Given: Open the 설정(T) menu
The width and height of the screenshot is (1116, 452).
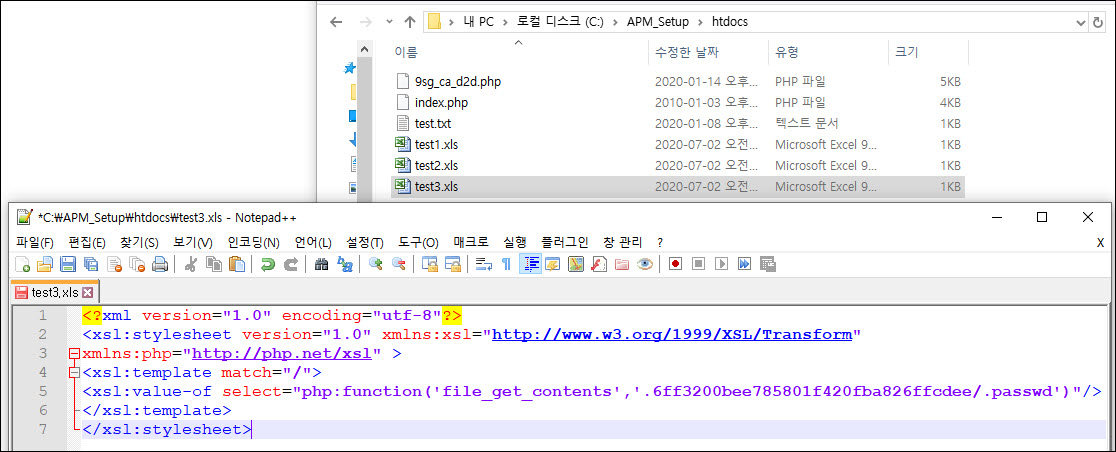Looking at the screenshot, I should 365,242.
